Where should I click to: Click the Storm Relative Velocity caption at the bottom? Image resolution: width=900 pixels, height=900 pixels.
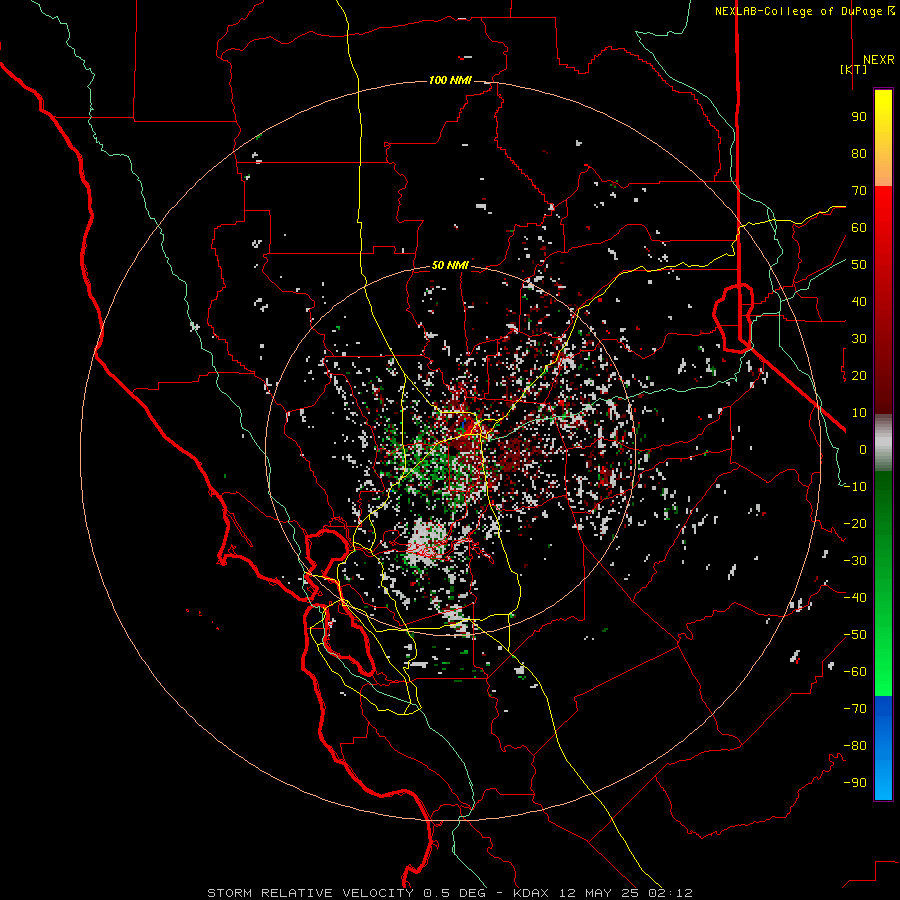pyautogui.click(x=450, y=893)
